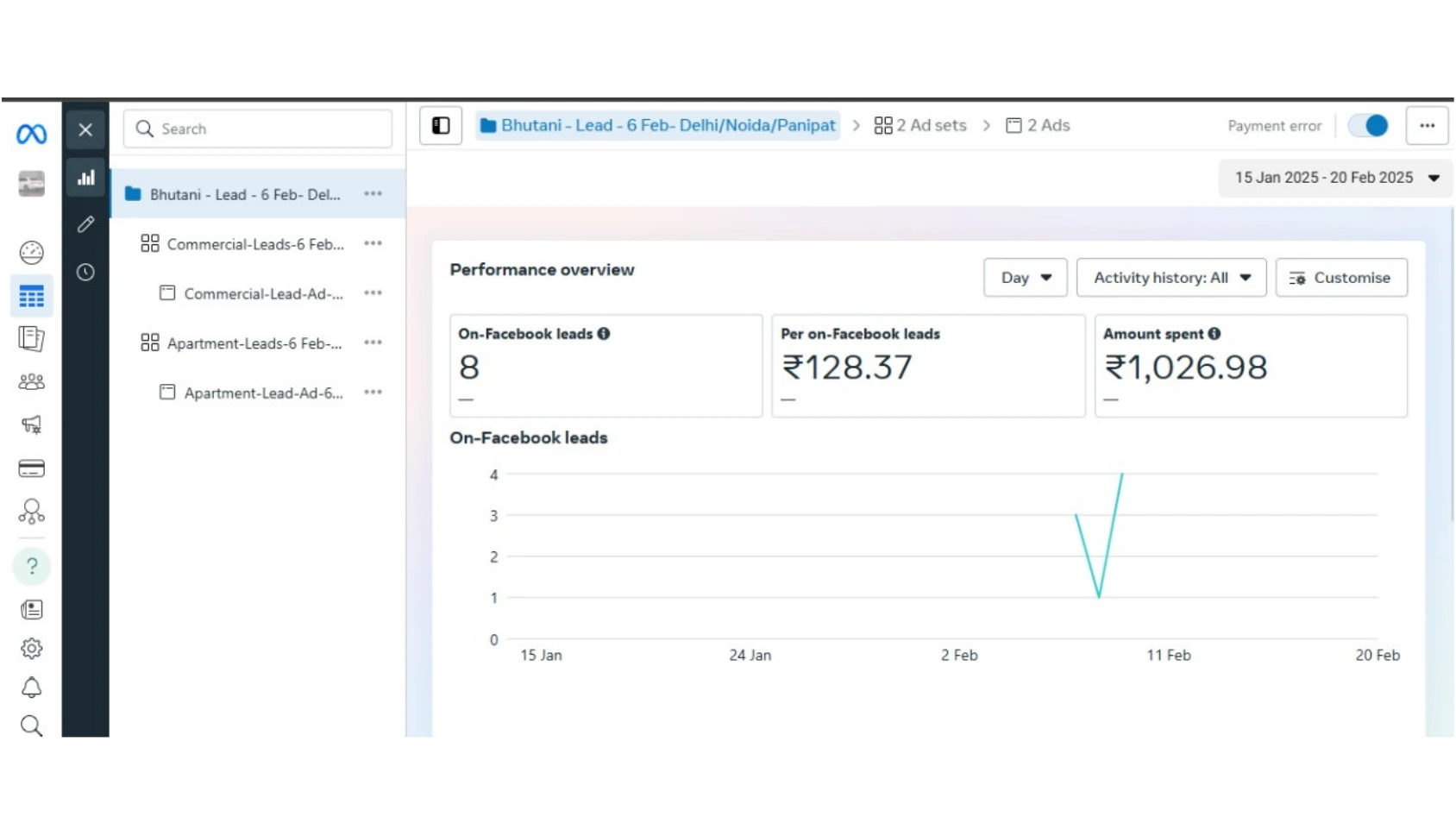Viewport: 1456px width, 836px height.
Task: Open more options for Apartment-Leads ad set
Action: click(x=373, y=343)
